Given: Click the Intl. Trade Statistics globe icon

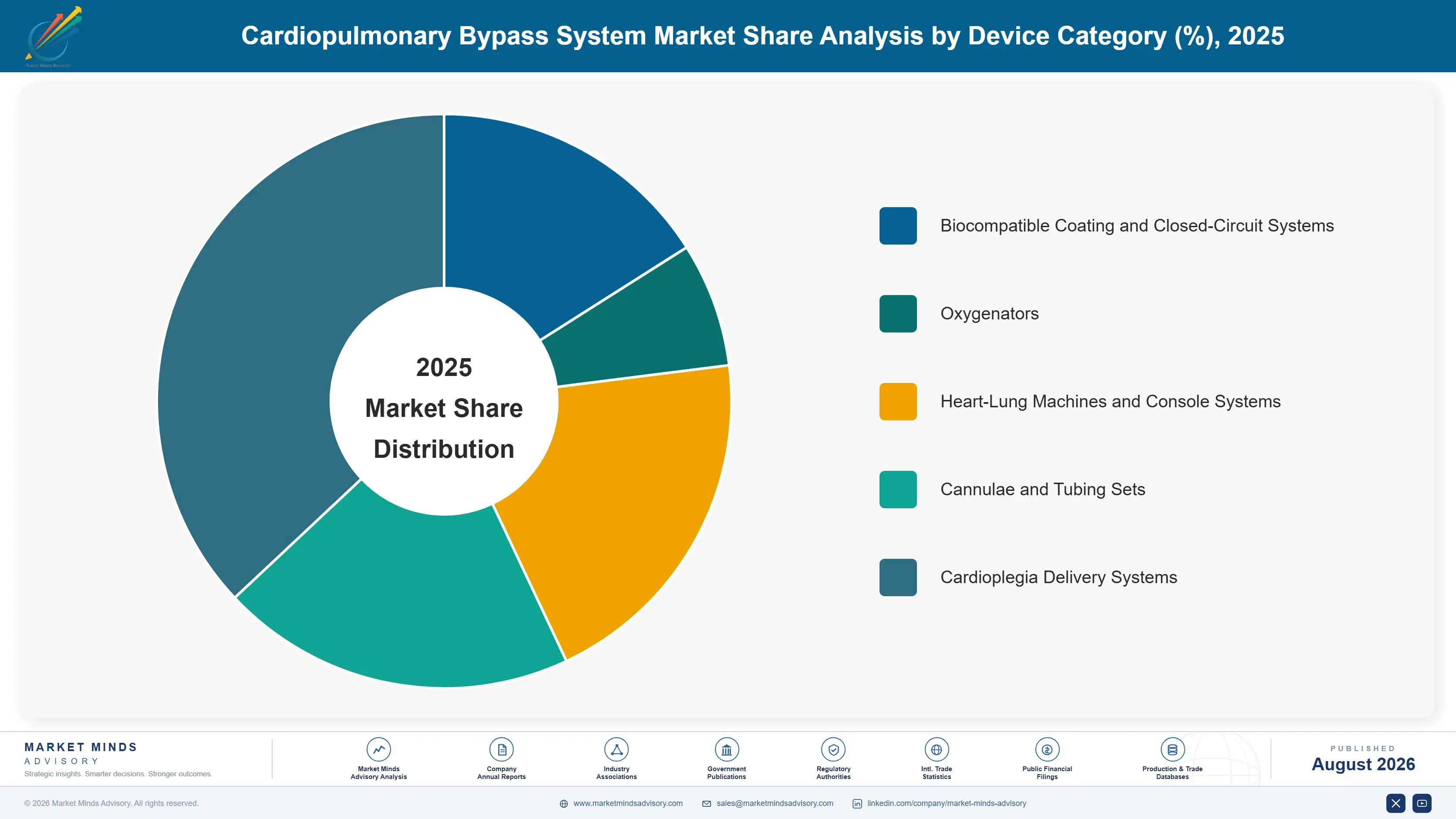Looking at the screenshot, I should 937,749.
